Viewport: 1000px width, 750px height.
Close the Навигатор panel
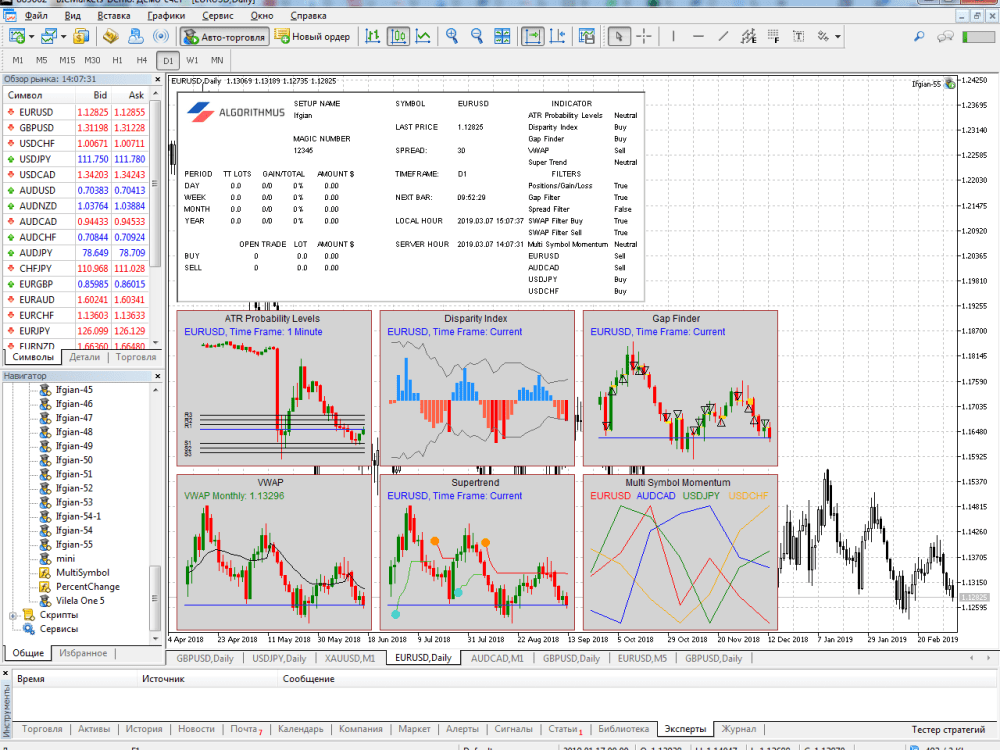(x=158, y=376)
